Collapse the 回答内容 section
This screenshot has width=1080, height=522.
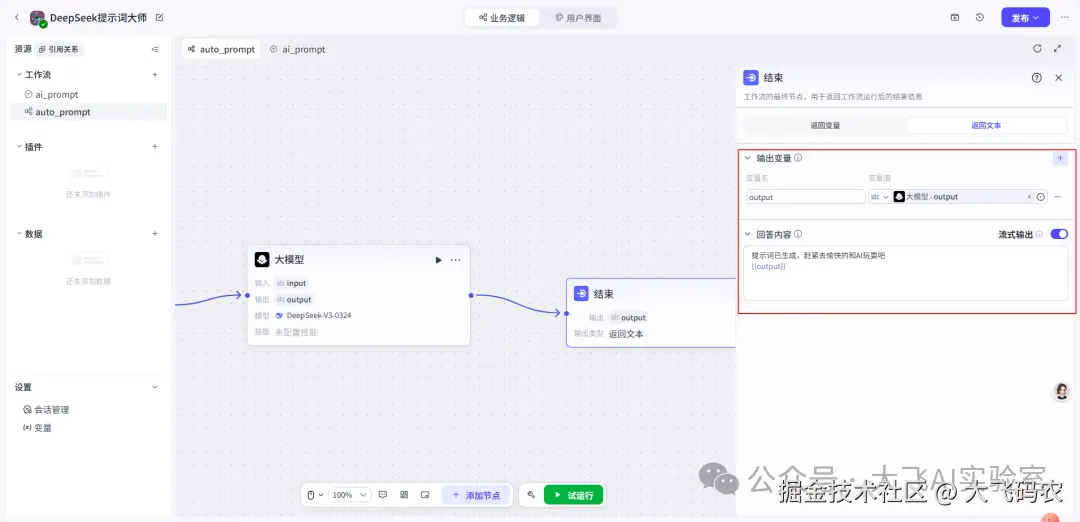748,234
